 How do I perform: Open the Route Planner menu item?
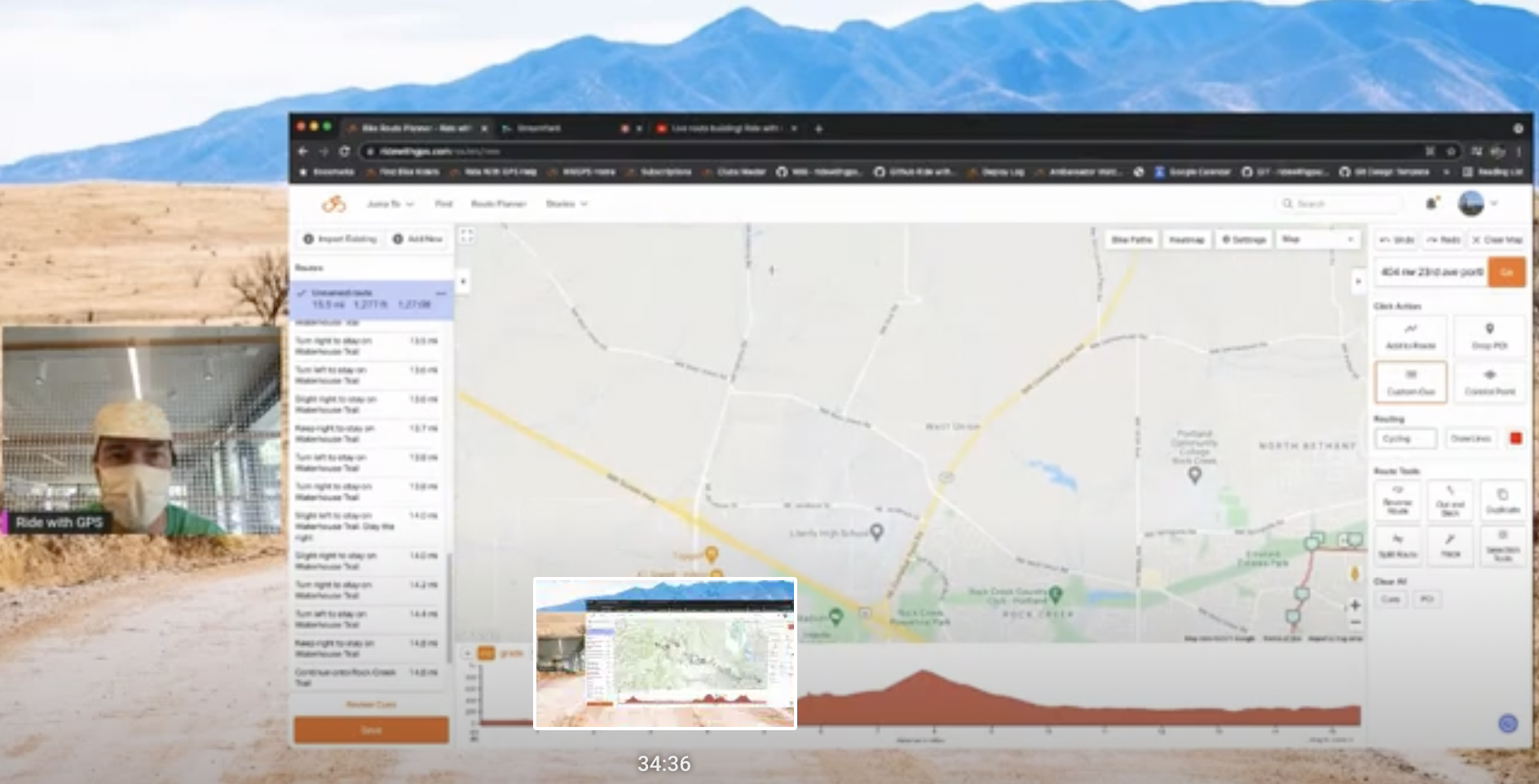coord(499,204)
